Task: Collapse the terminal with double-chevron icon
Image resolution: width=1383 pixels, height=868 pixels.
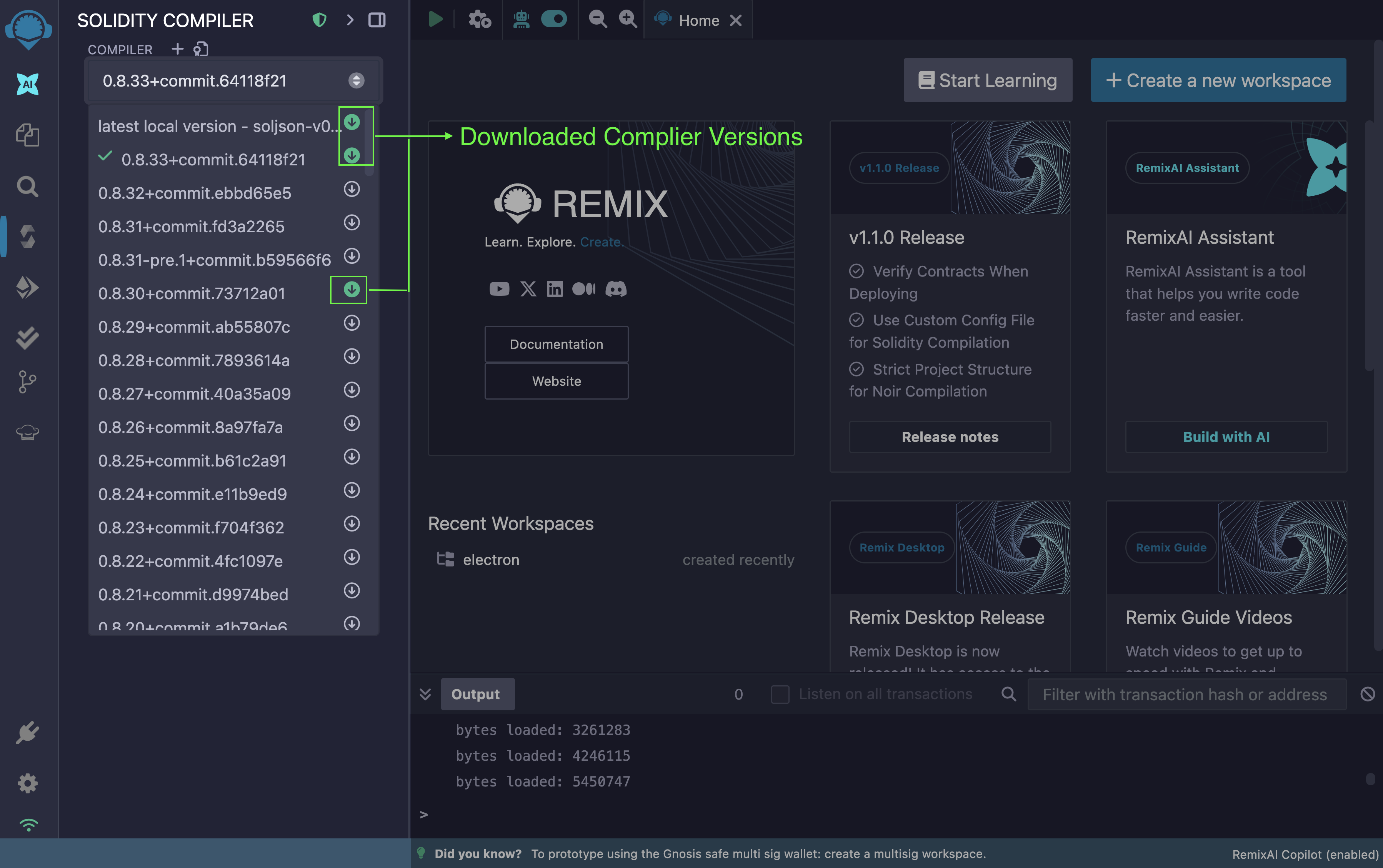Action: (x=425, y=694)
